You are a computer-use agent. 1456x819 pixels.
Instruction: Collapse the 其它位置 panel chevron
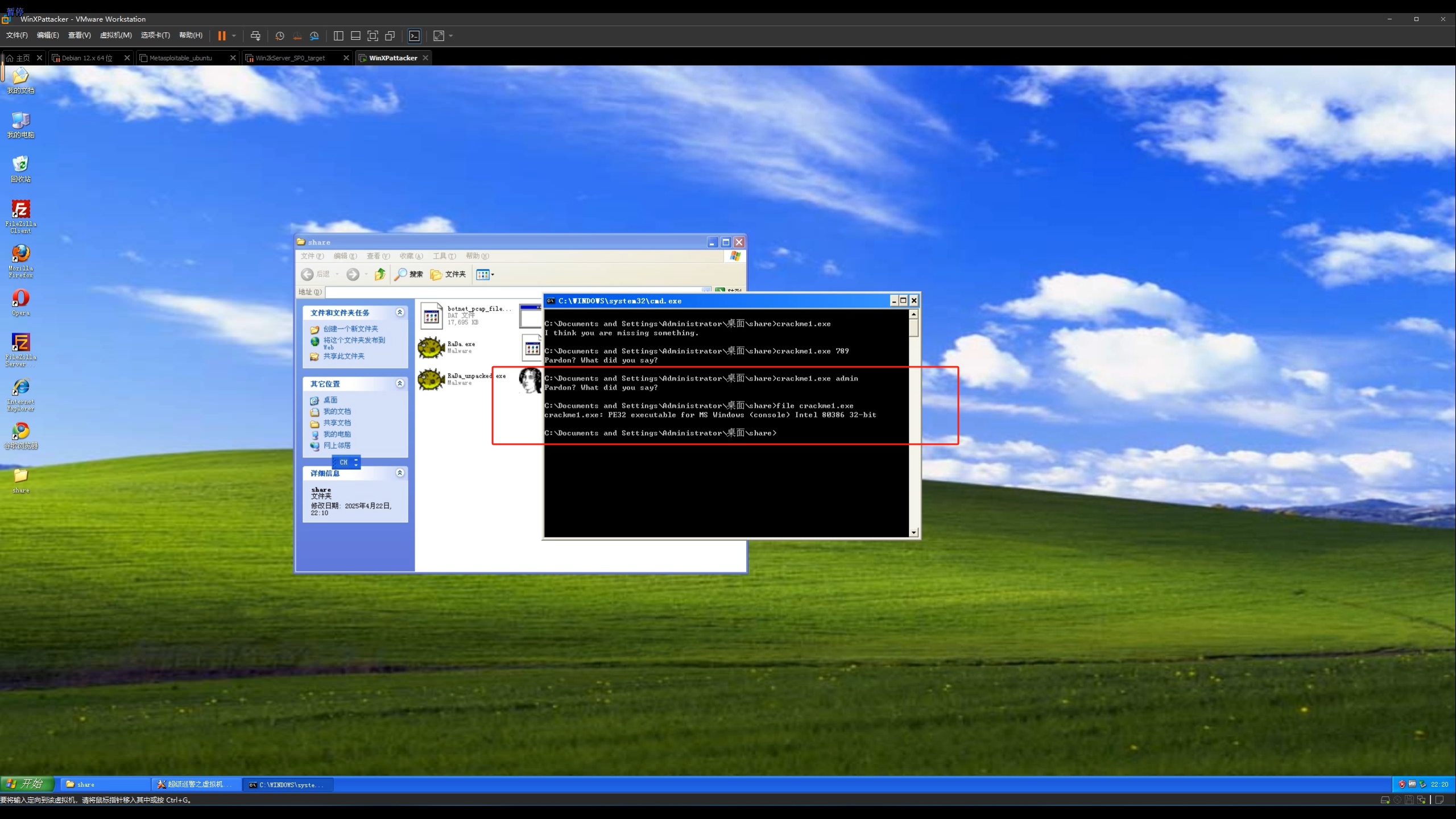400,384
